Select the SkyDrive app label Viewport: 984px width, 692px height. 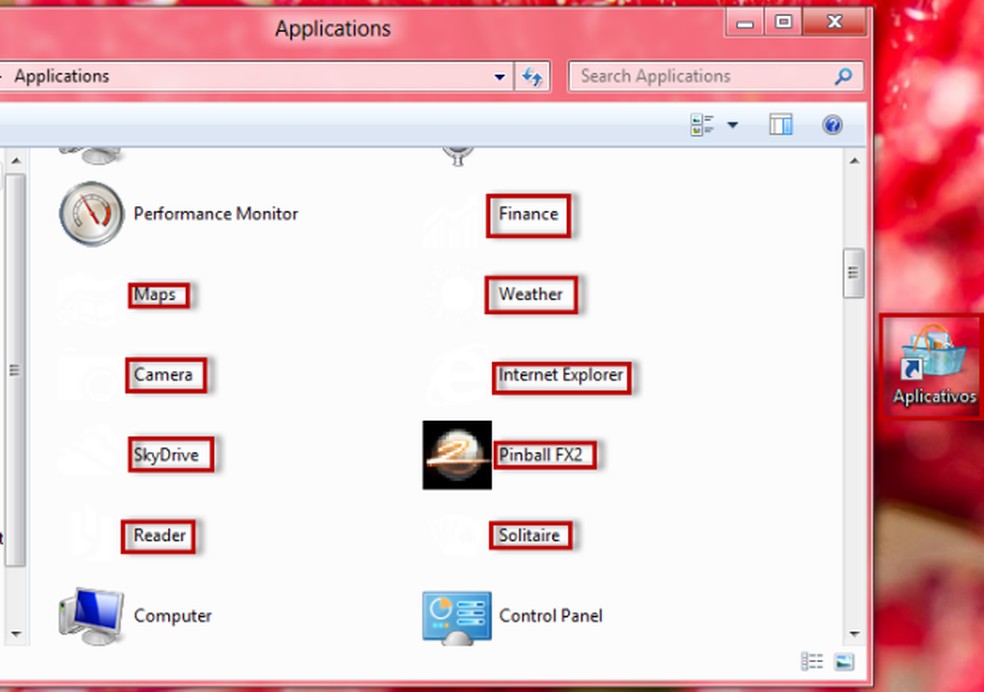point(166,455)
